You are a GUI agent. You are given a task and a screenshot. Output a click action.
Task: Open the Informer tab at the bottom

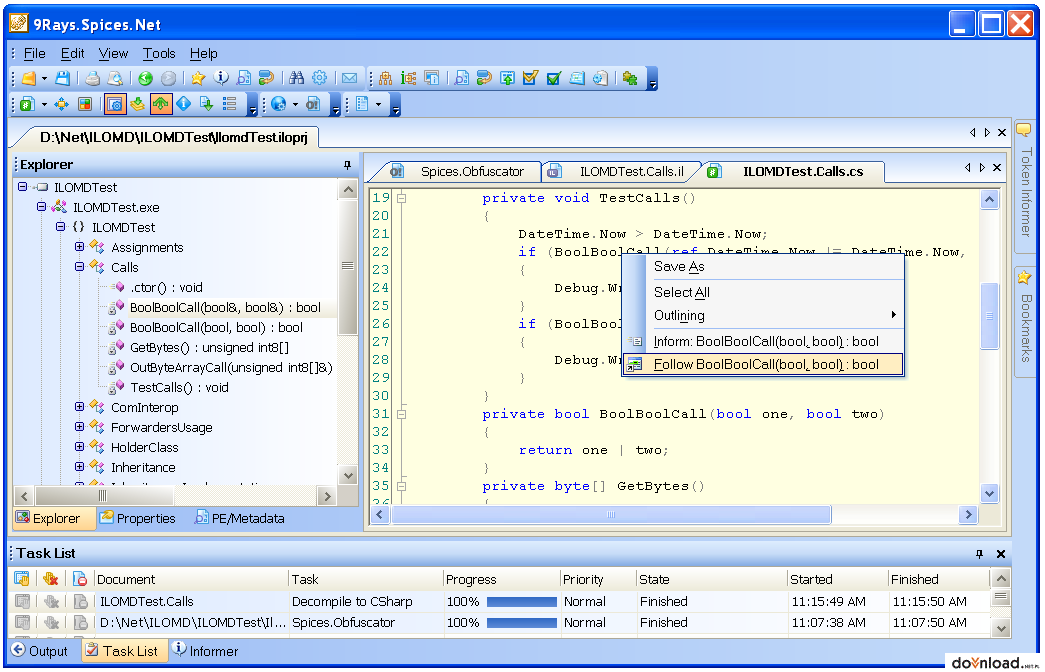(x=205, y=651)
